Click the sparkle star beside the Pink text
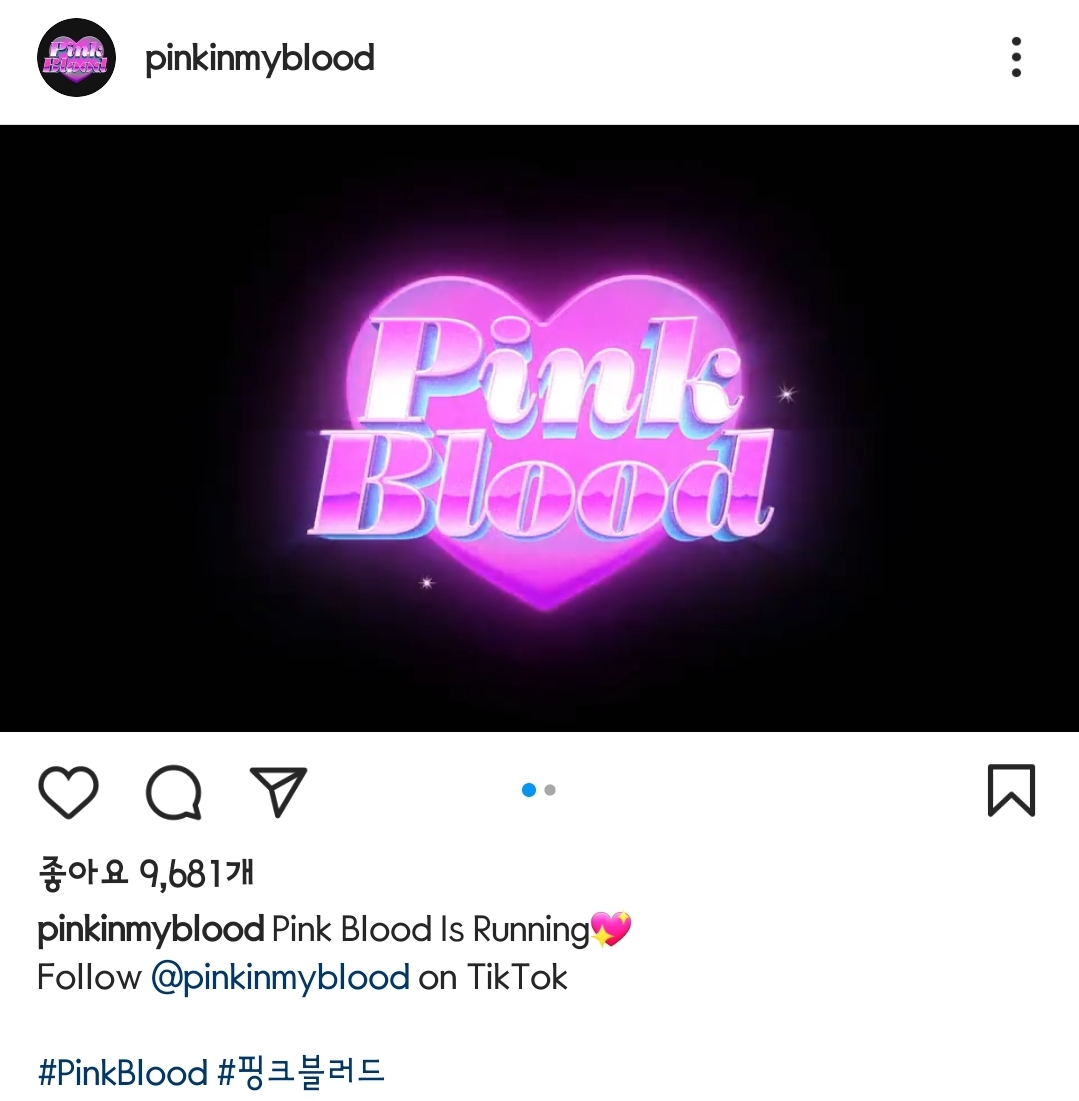This screenshot has height=1101, width=1079. coord(786,394)
